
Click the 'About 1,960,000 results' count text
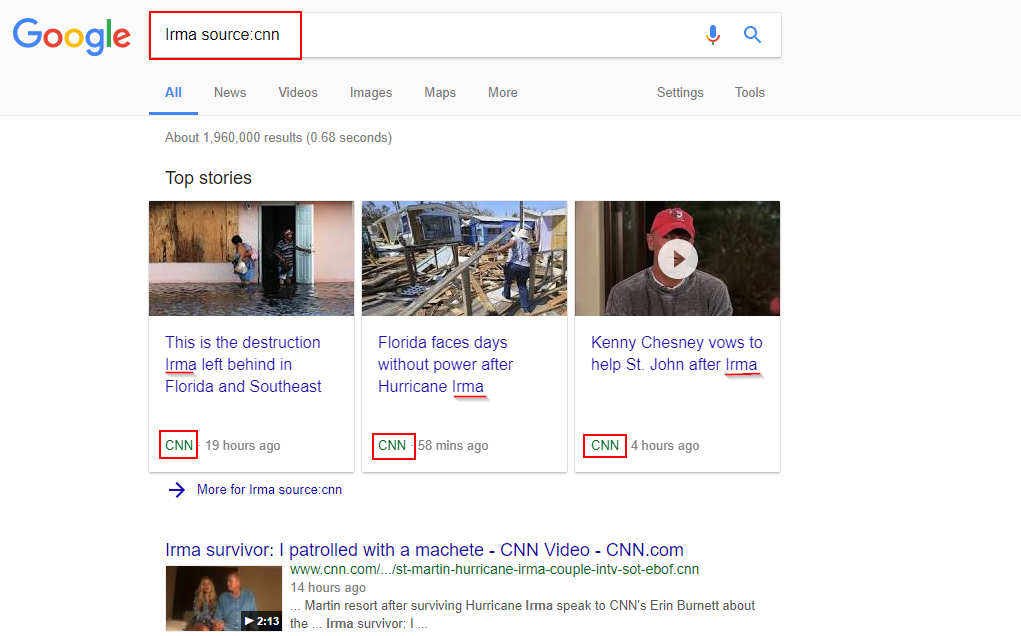278,137
